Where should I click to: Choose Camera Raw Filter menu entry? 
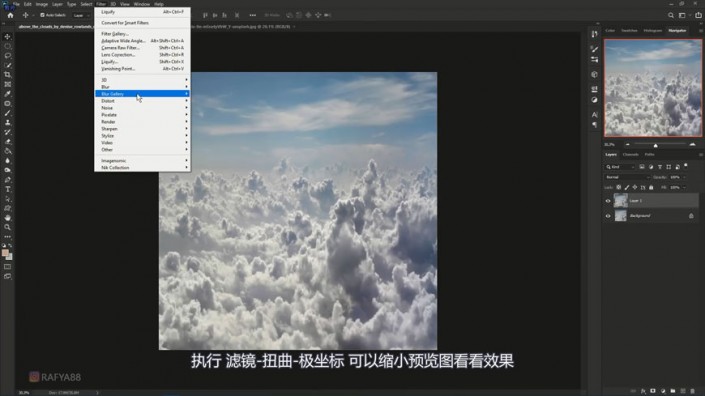pos(142,48)
